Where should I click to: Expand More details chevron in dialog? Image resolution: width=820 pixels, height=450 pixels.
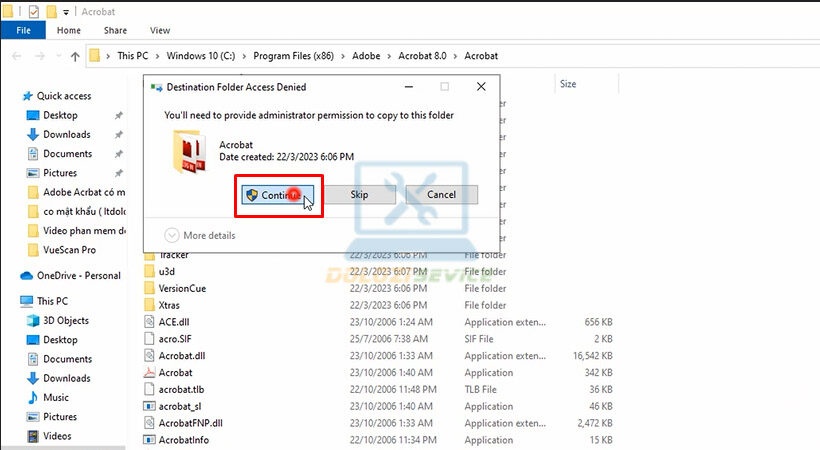[x=172, y=235]
